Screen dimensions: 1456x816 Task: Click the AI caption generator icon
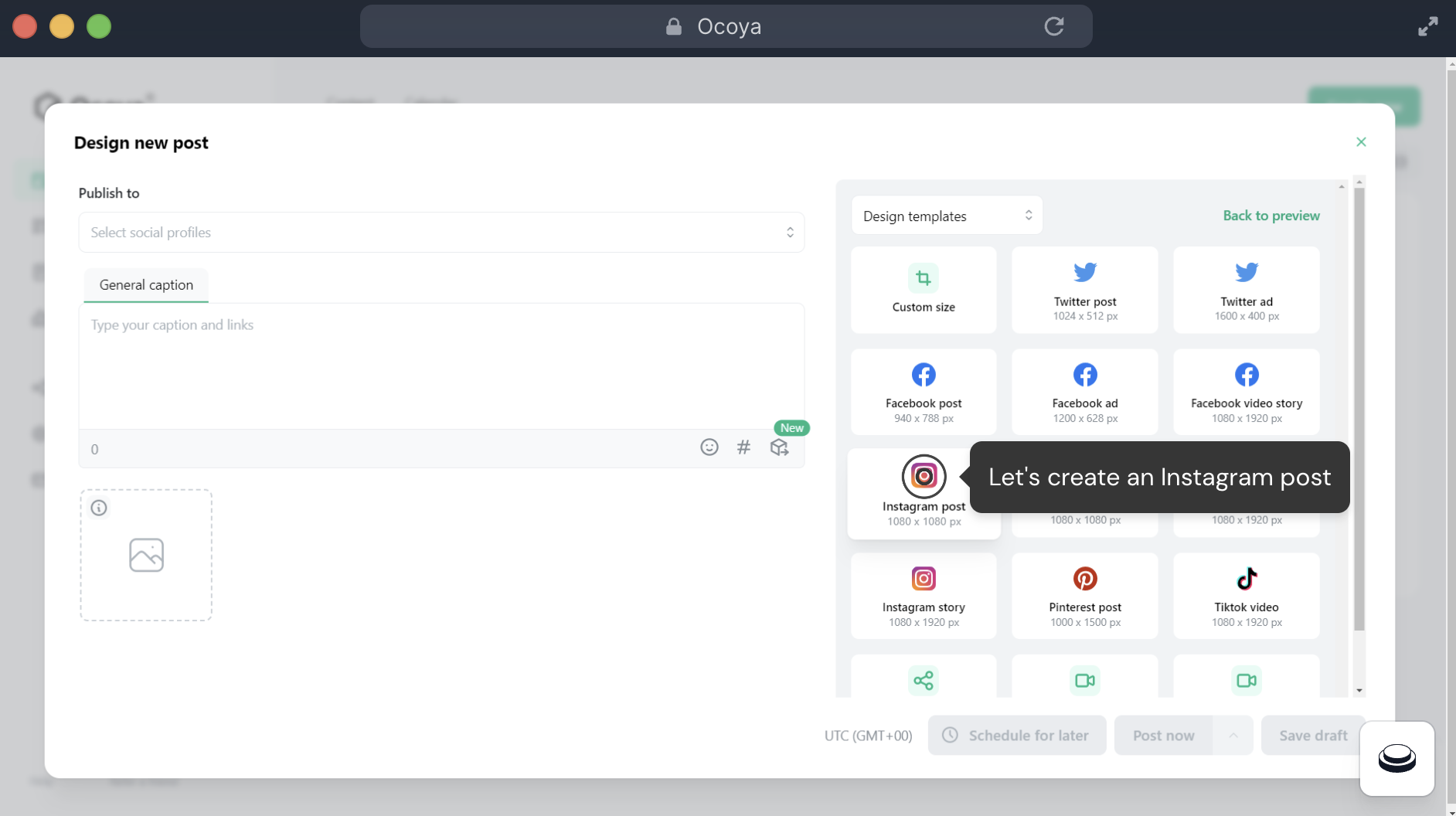tap(779, 447)
